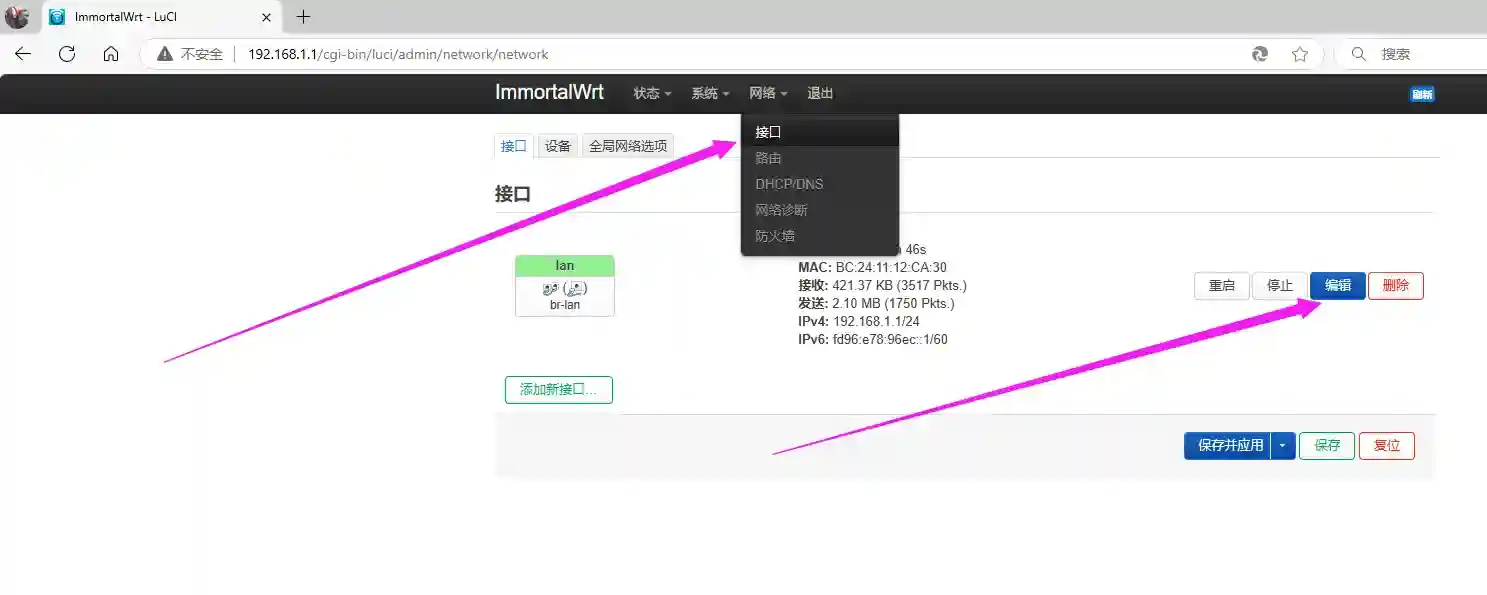This screenshot has width=1487, height=595.
Task: Click the 不安全 security warning icon
Action: click(x=164, y=54)
